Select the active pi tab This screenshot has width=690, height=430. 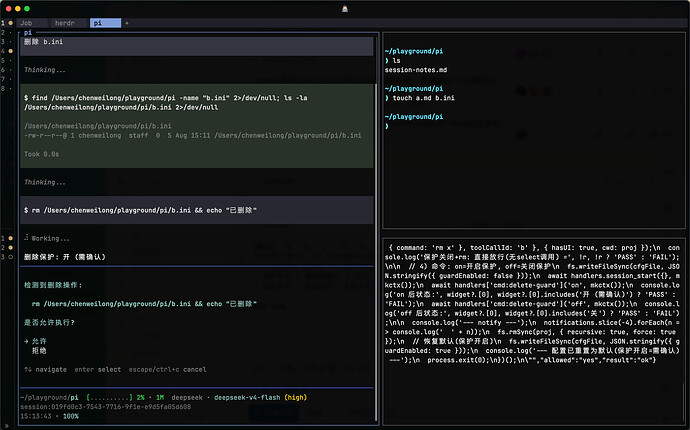105,23
